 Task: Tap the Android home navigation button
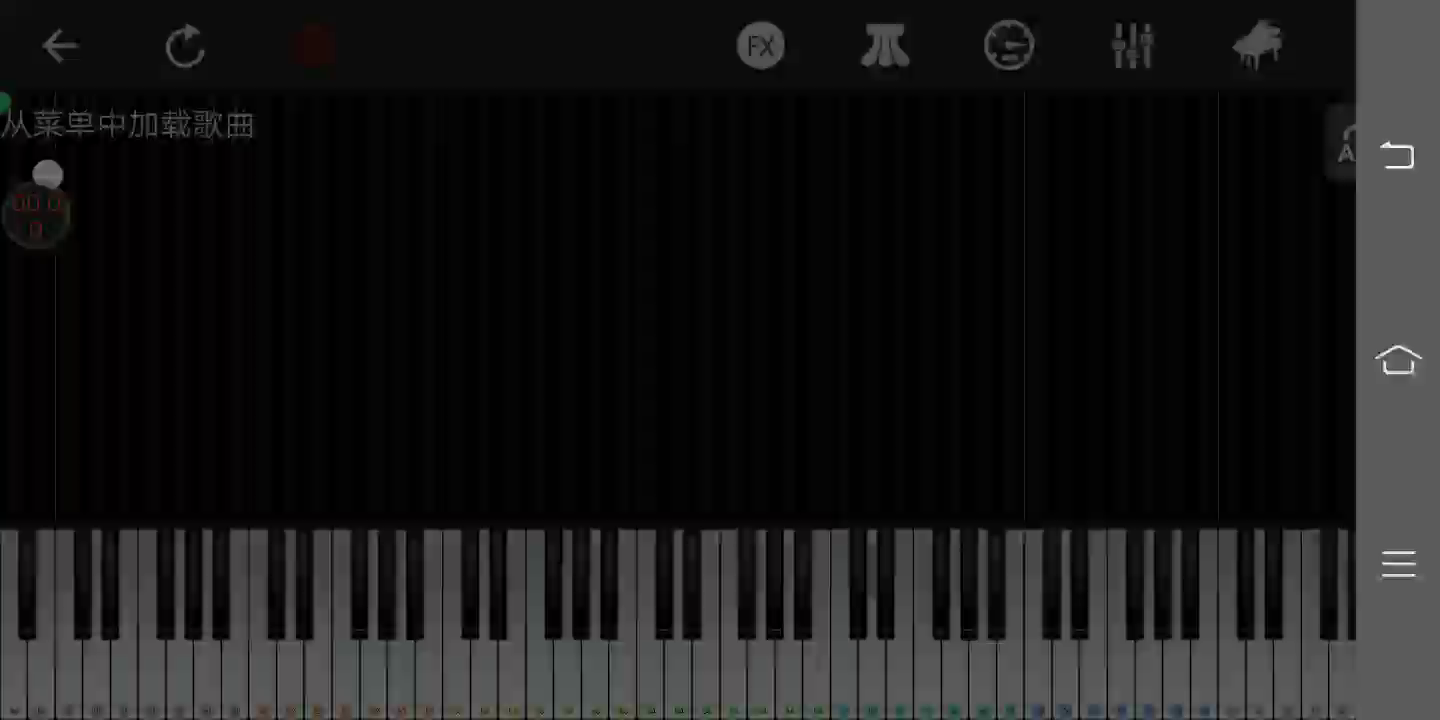(x=1398, y=359)
